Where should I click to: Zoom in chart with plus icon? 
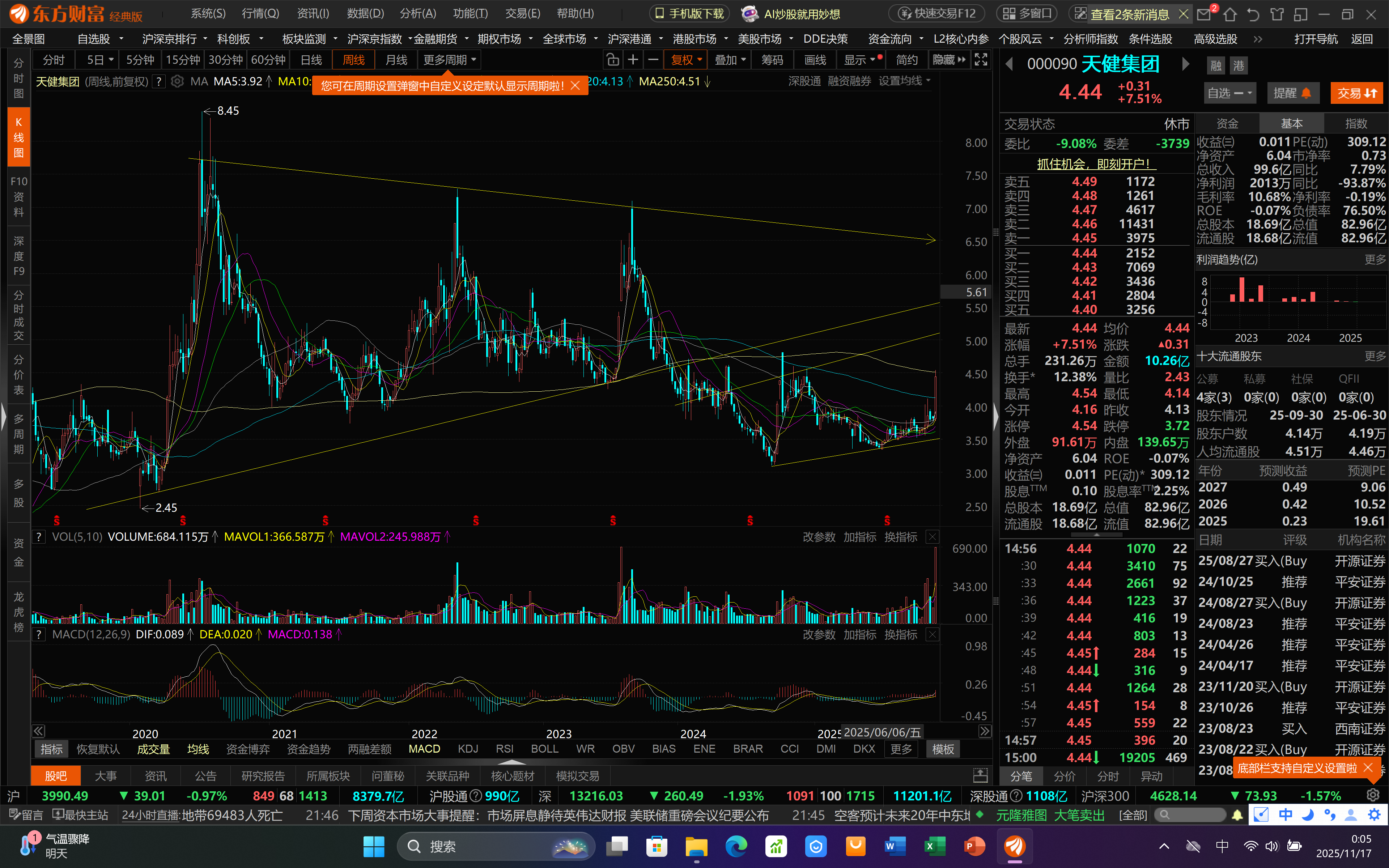click(x=633, y=60)
